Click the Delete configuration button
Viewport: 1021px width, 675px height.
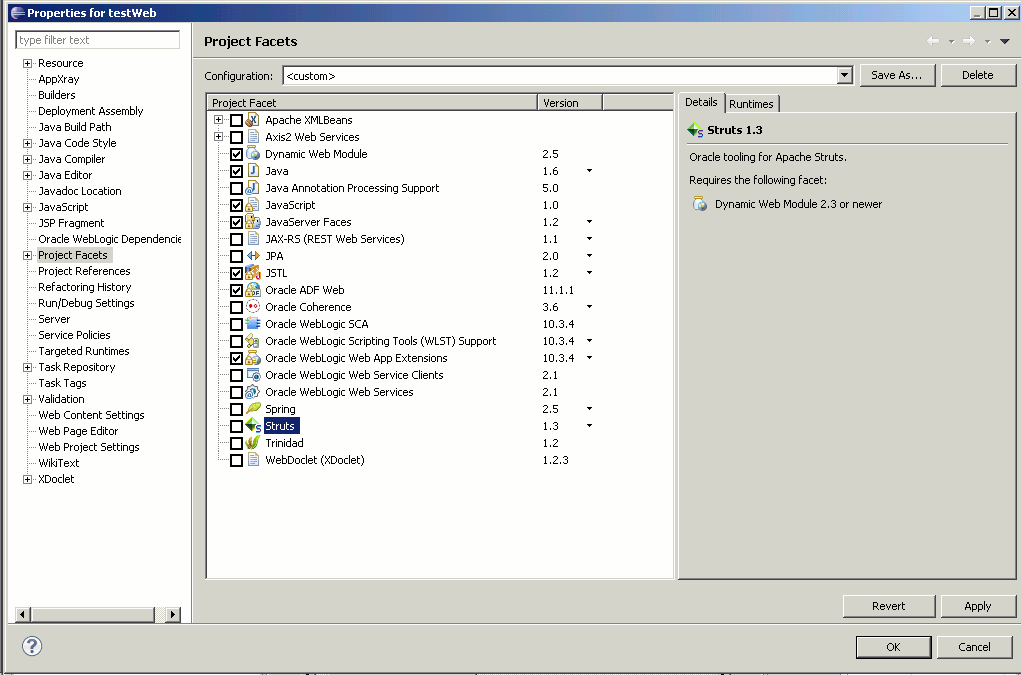point(977,76)
